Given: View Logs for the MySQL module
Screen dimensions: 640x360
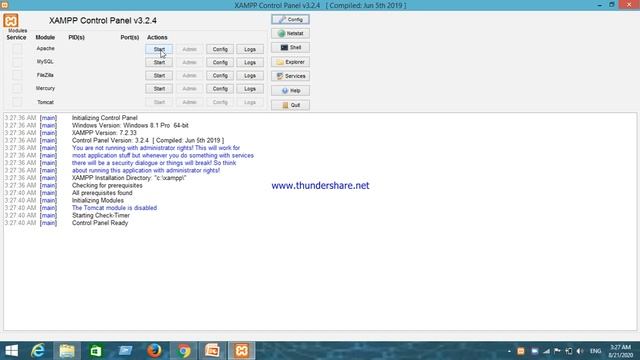Looking at the screenshot, I should (x=250, y=62).
